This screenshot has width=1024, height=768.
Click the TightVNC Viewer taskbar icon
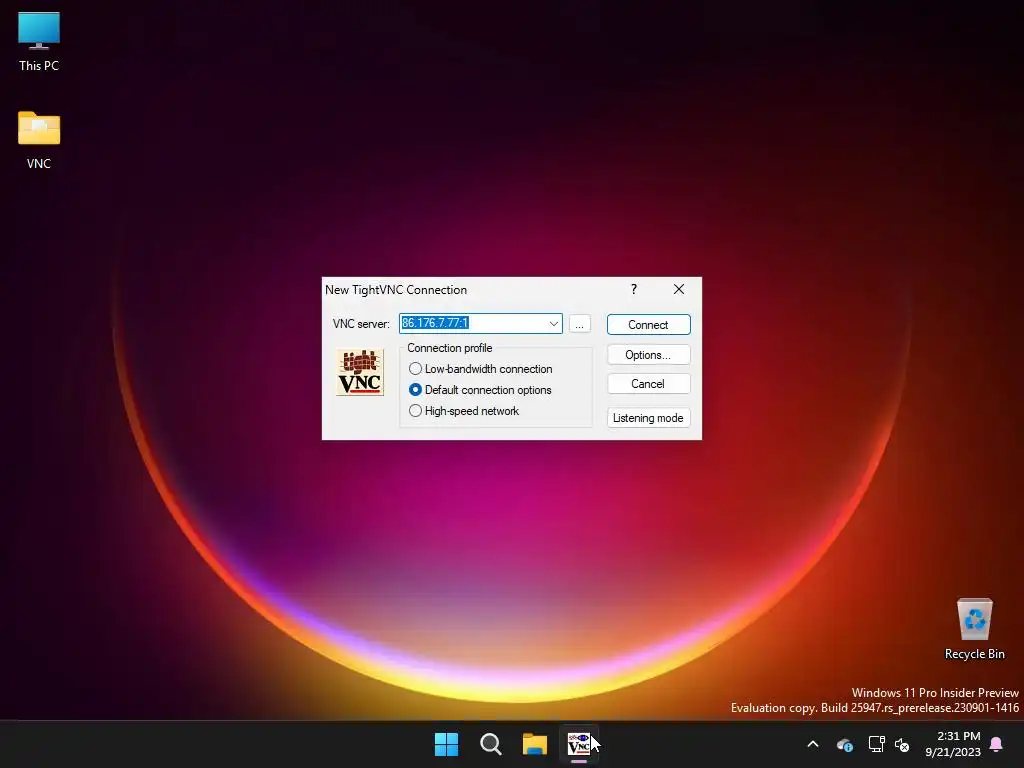579,744
